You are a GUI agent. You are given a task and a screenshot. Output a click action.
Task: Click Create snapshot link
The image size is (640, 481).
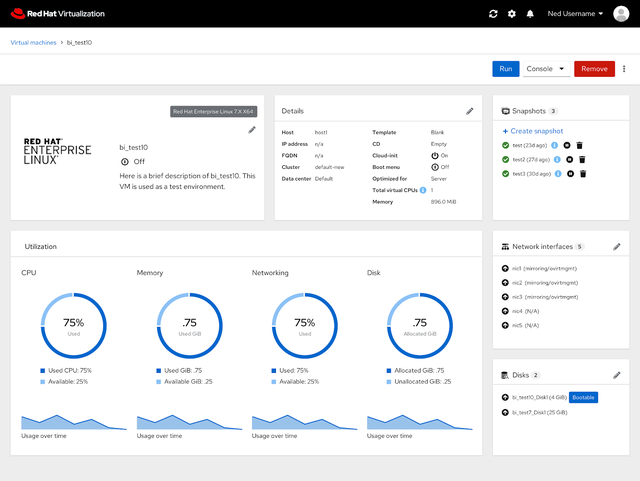[x=533, y=131]
